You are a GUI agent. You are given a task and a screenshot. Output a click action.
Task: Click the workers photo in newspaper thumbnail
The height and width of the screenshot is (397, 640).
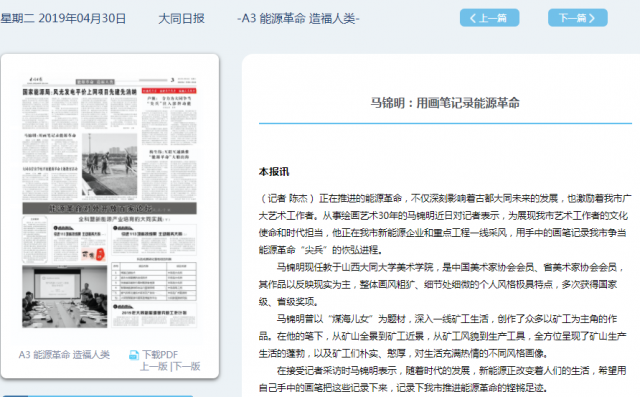[109, 164]
